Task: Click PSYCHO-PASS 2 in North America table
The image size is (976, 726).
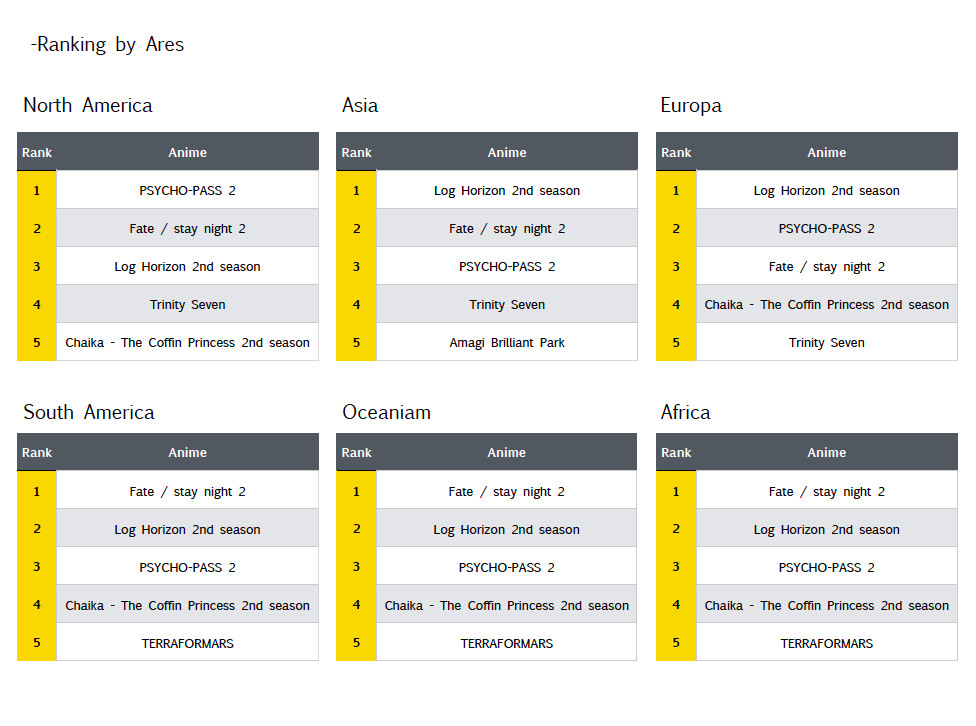Action: 187,190
